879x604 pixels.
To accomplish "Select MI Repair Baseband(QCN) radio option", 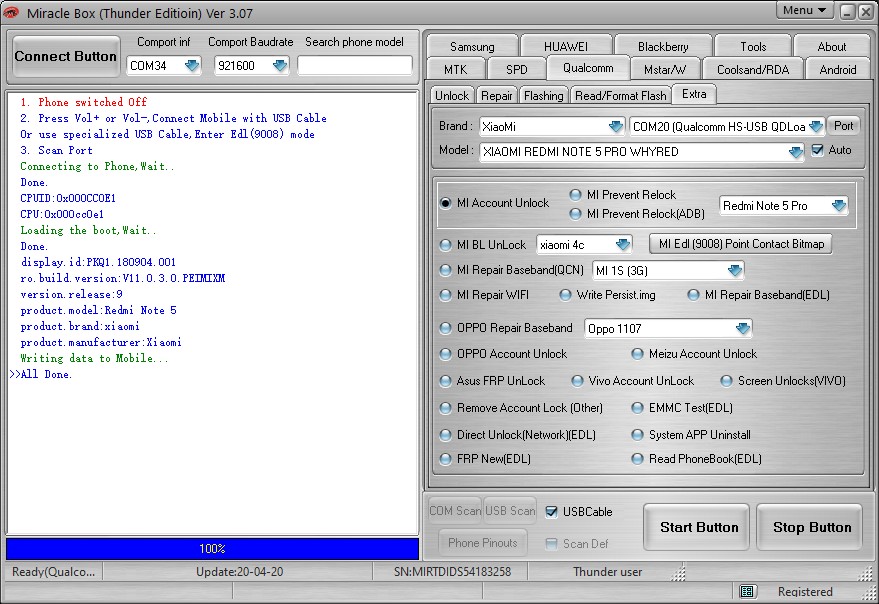I will (x=446, y=270).
